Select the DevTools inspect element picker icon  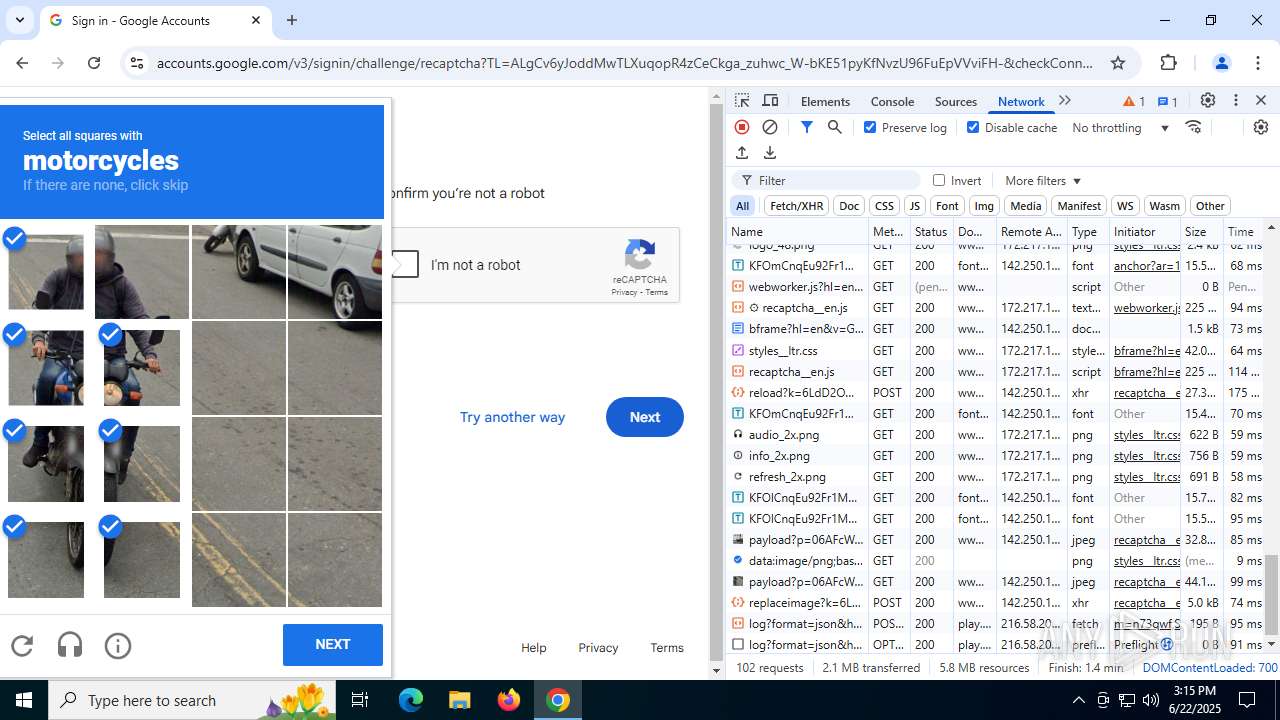point(742,101)
